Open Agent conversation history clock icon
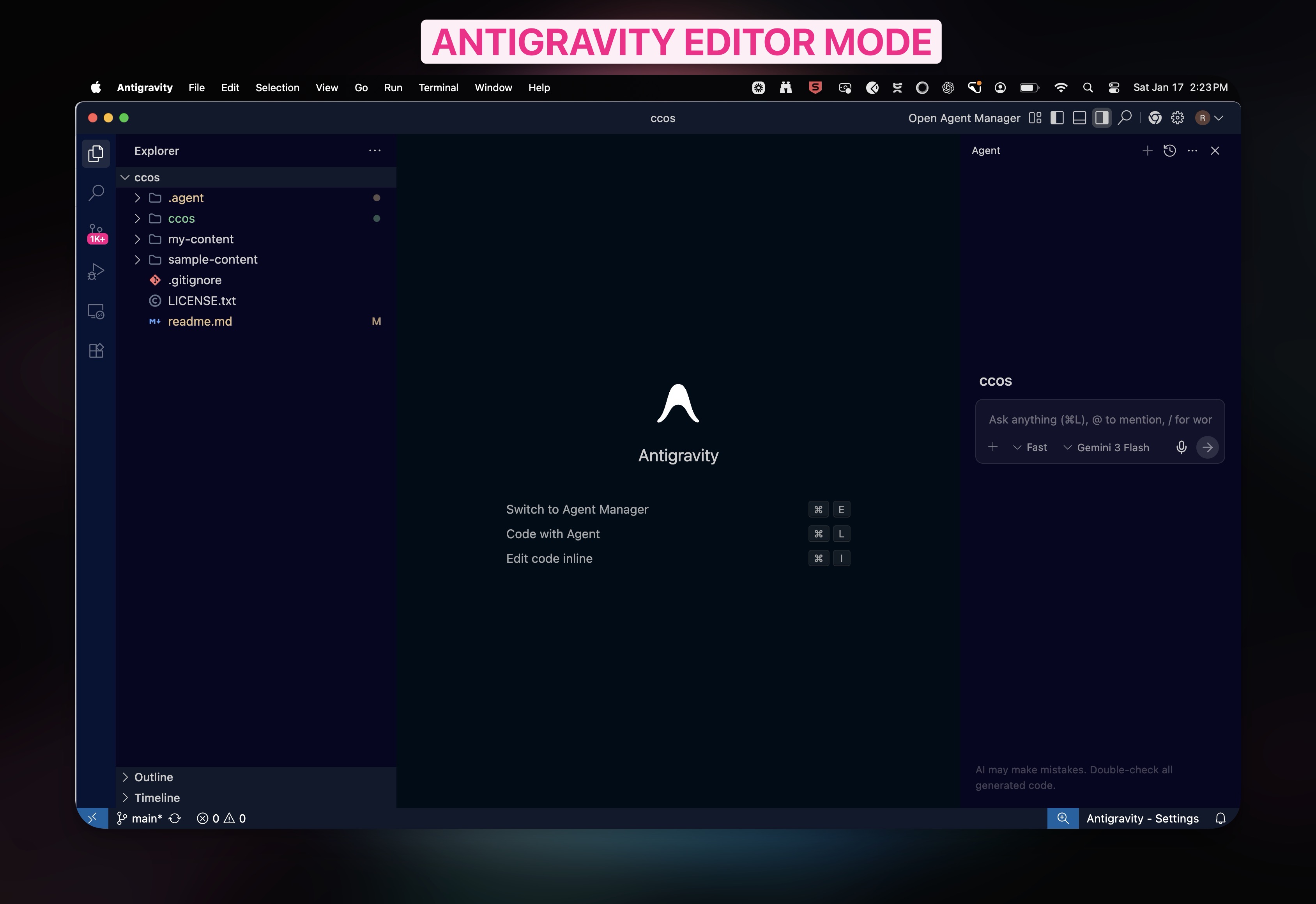This screenshot has height=904, width=1316. point(1170,150)
